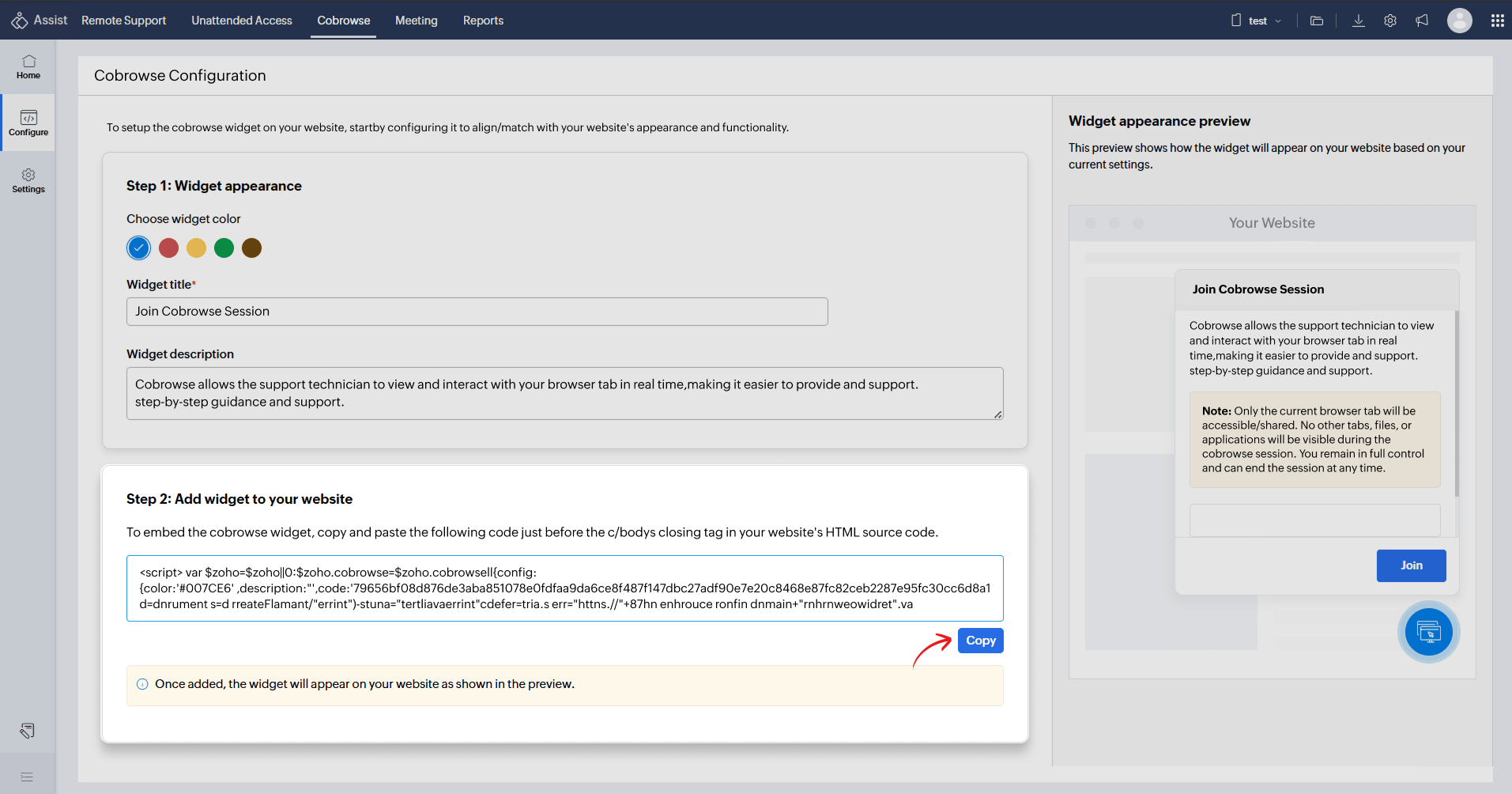Screen dimensions: 1512x794
Task: Open the apps grid launcher
Action: click(x=1497, y=21)
